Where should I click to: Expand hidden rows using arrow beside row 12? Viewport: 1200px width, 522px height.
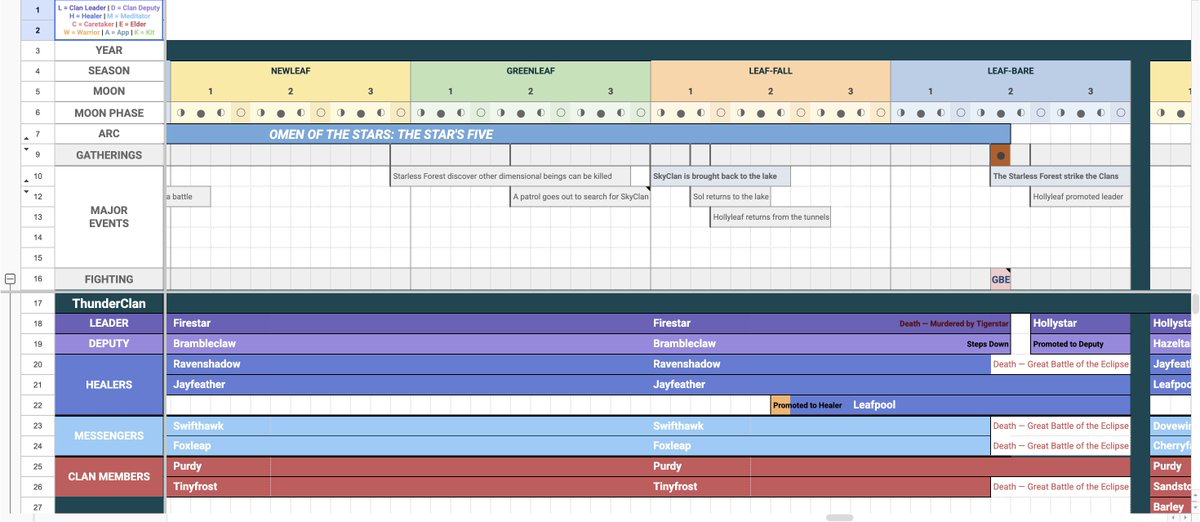point(26,191)
